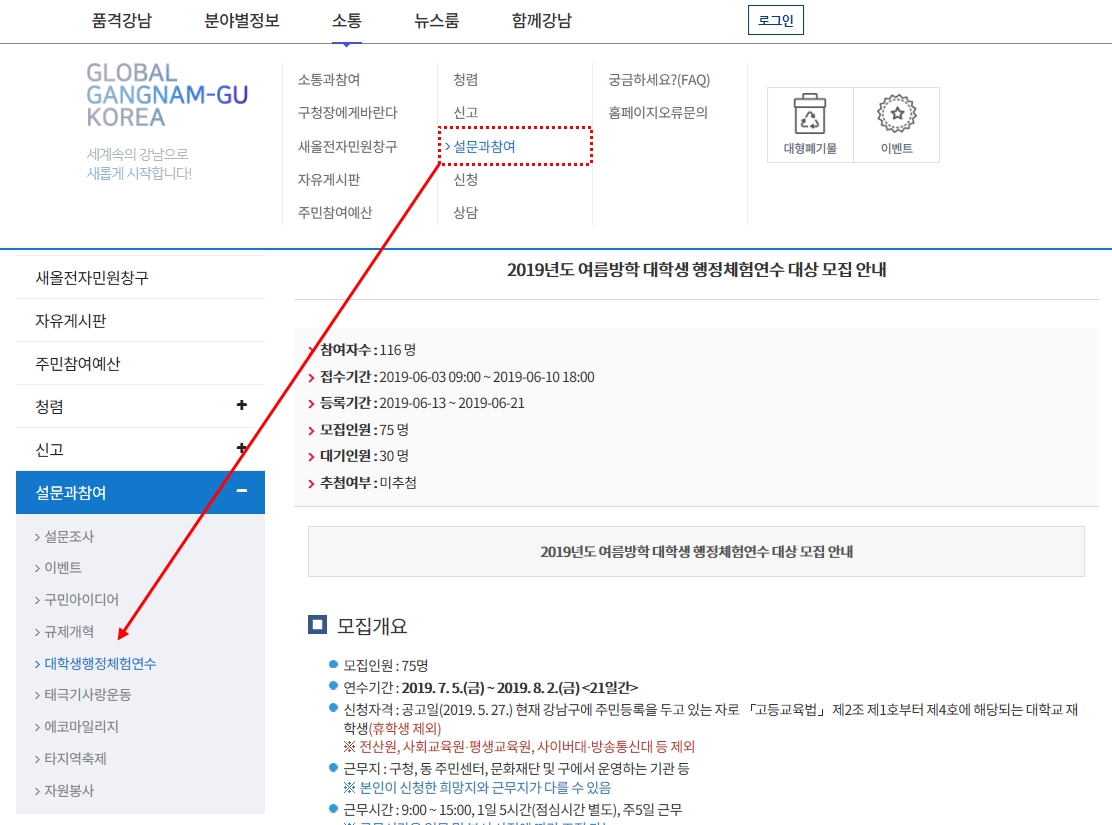Click the page title 2019년도 여름방학 대학생 행정체험연수
Viewport: 1112px width, 825px height.
click(696, 270)
